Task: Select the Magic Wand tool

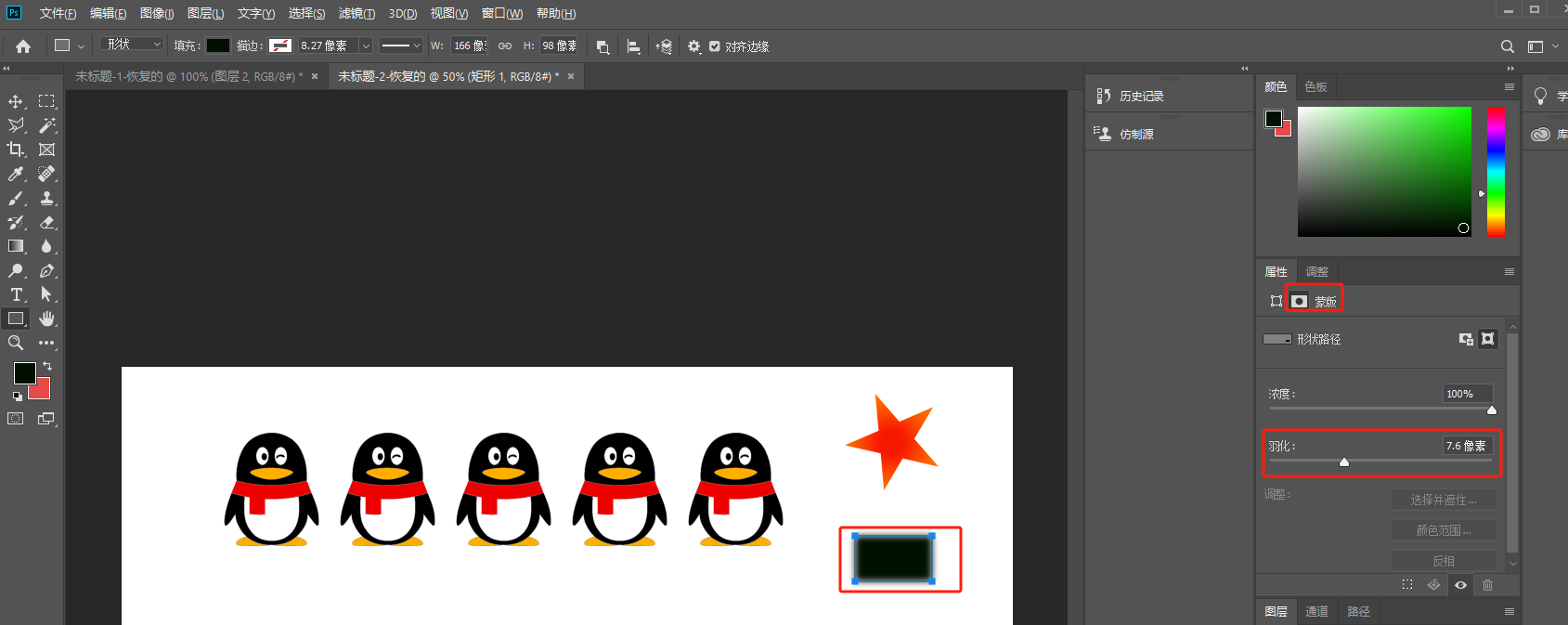Action: tap(46, 125)
